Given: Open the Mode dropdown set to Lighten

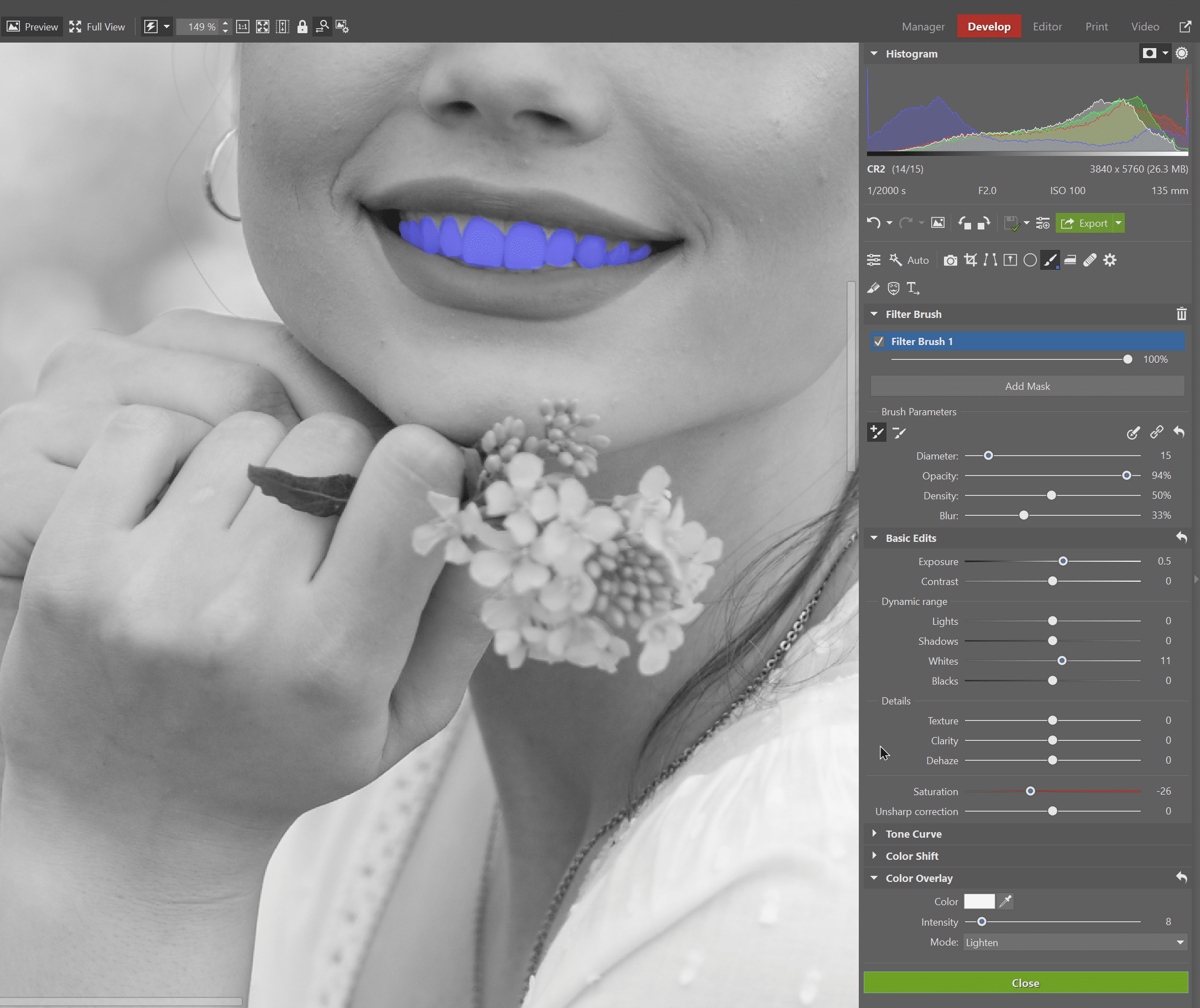Looking at the screenshot, I should 1075,942.
